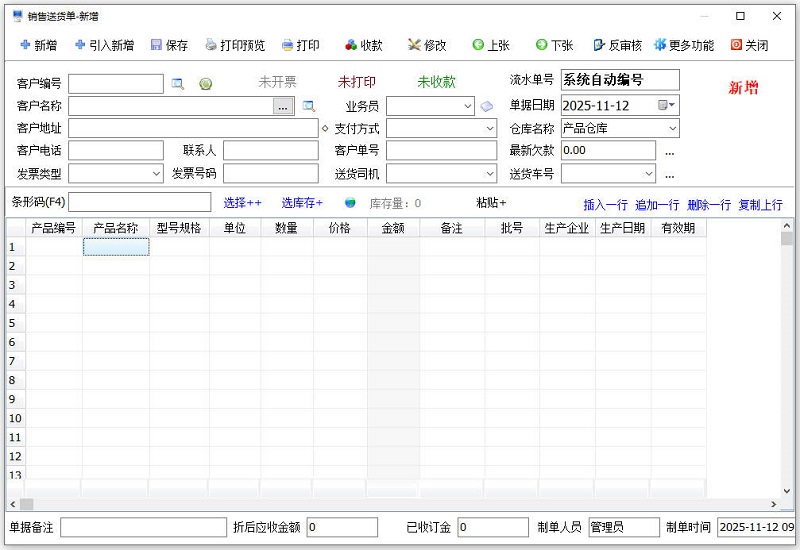Click the 打印 print icon
The width and height of the screenshot is (800, 550).
click(288, 45)
